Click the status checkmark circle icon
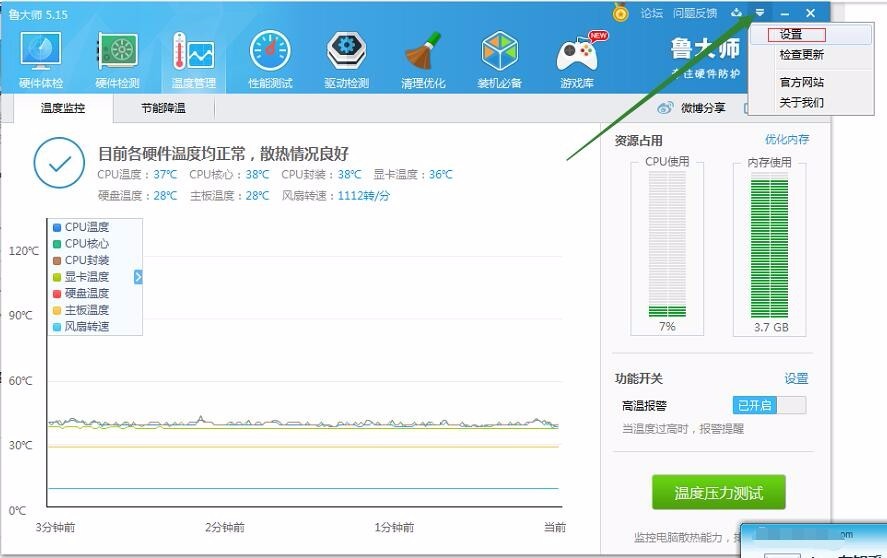 (x=59, y=163)
